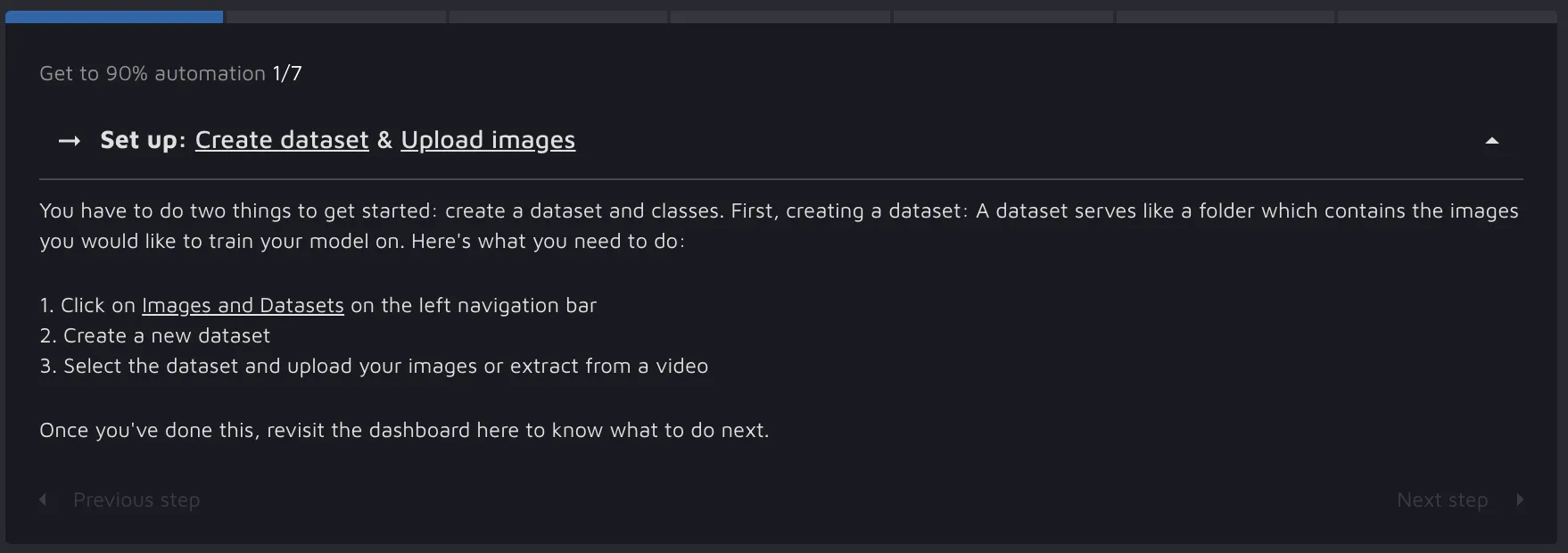Click the right arrow icon beside Set up
Viewport: 1568px width, 553px height.
[x=70, y=141]
